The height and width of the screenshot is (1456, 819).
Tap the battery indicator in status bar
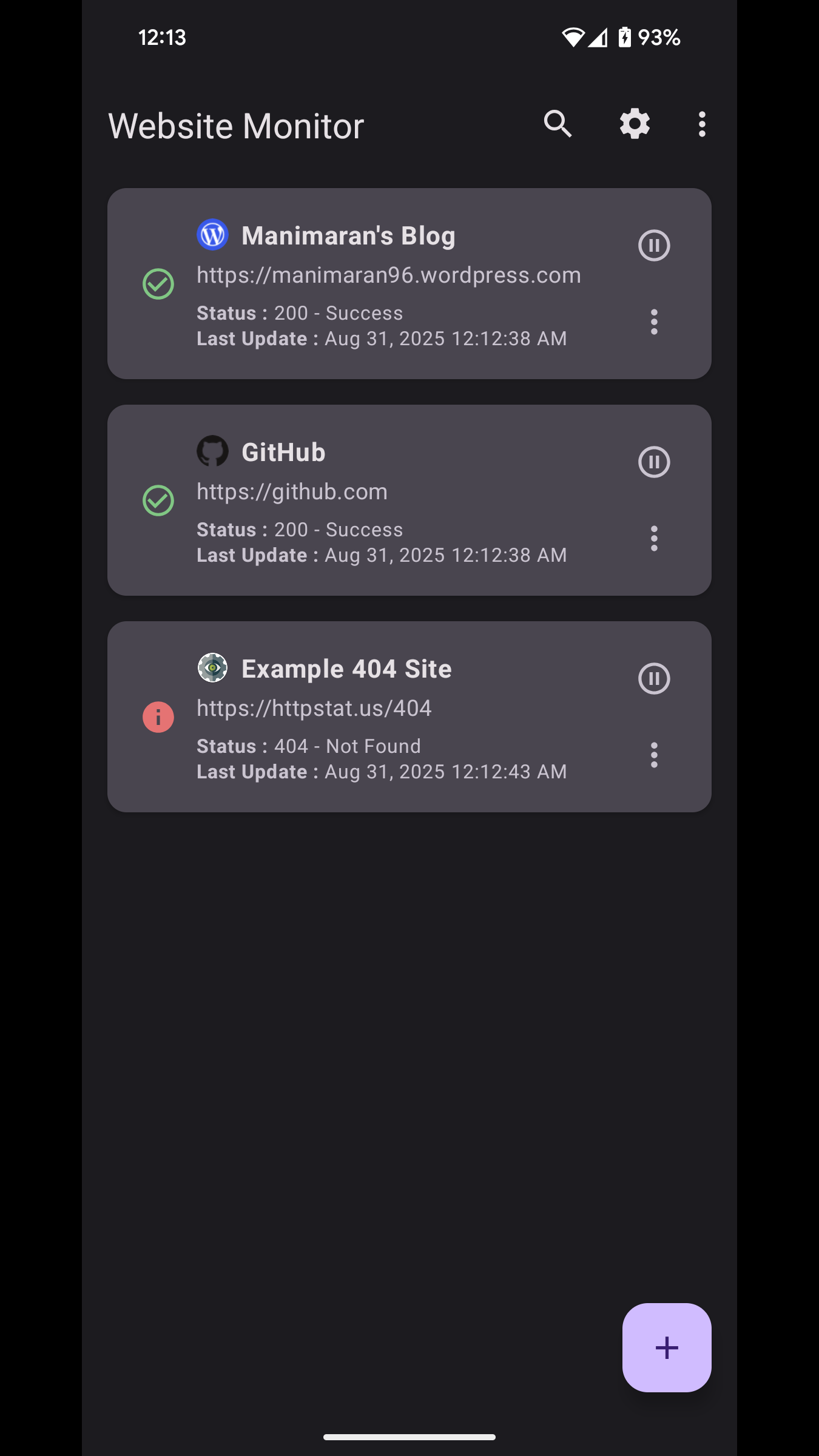pos(624,38)
